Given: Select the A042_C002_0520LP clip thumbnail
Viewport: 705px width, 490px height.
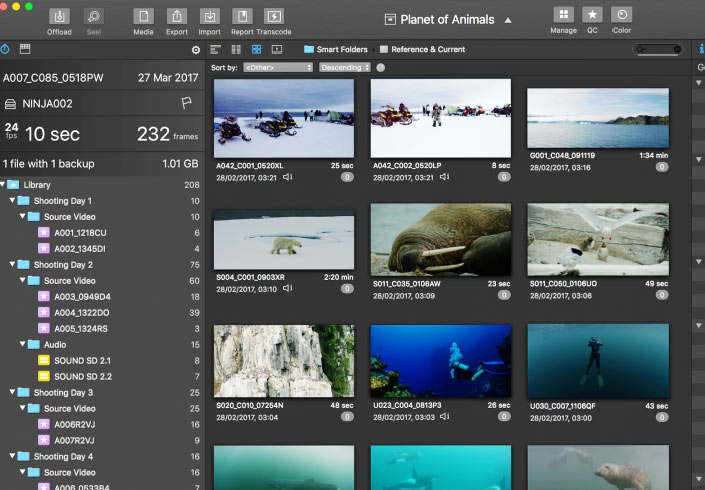Looking at the screenshot, I should point(441,118).
